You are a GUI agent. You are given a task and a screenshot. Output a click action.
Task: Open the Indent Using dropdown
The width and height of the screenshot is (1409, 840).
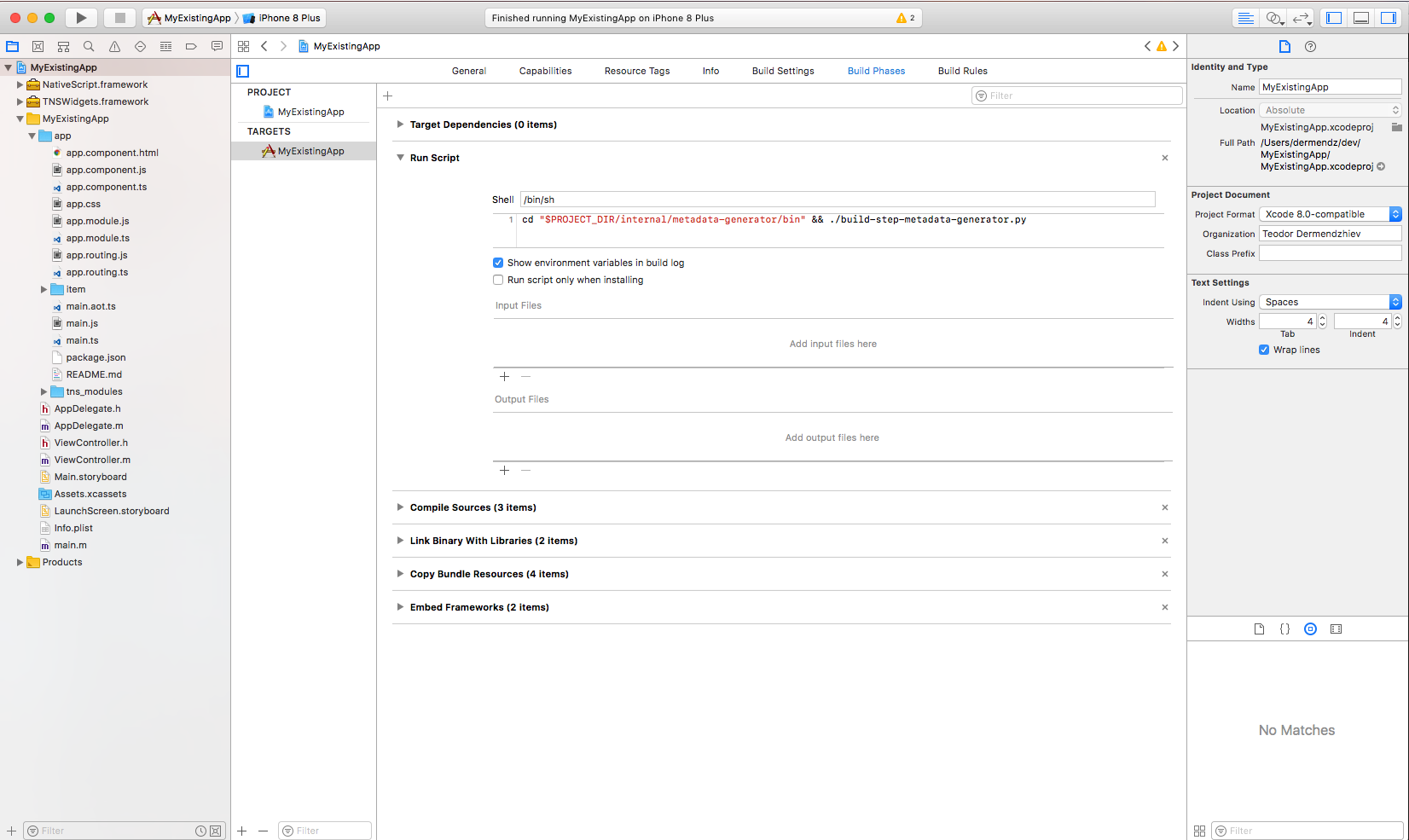pyautogui.click(x=1331, y=302)
